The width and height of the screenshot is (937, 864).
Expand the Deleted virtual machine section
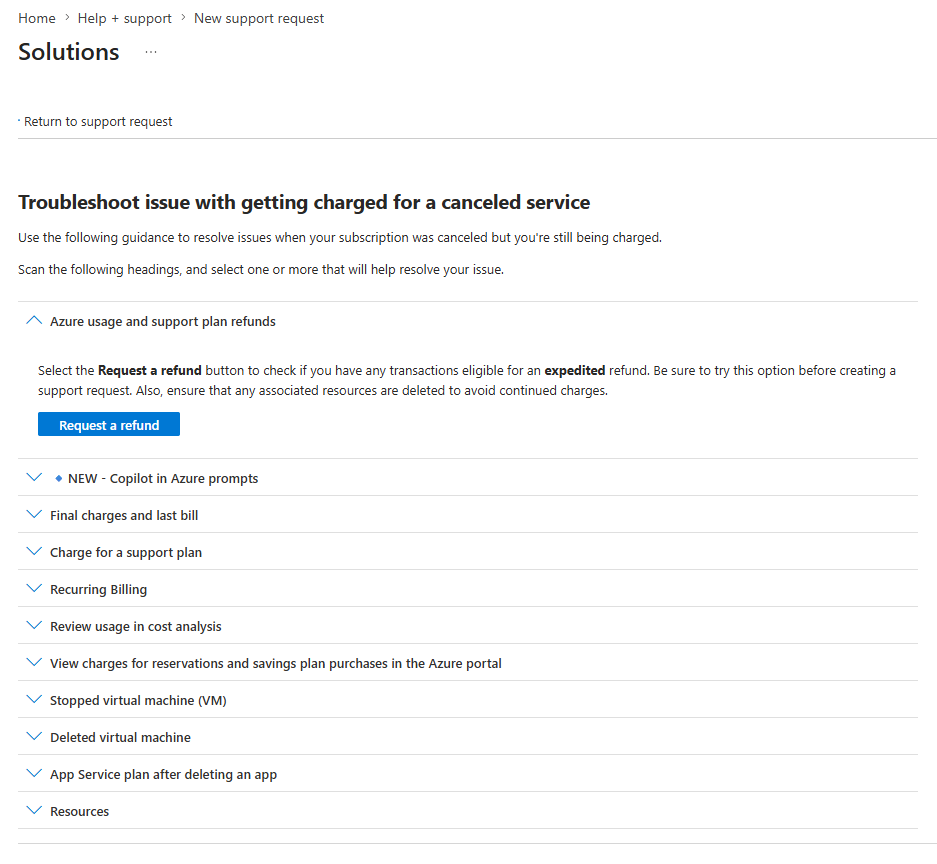(x=468, y=737)
